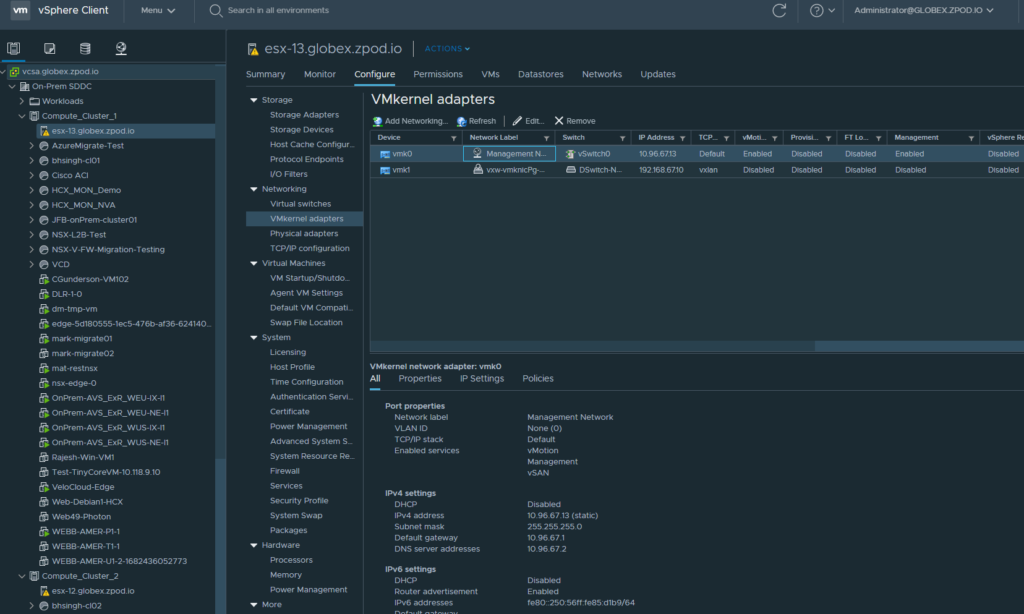Switch to the Networks tab

click(x=601, y=74)
